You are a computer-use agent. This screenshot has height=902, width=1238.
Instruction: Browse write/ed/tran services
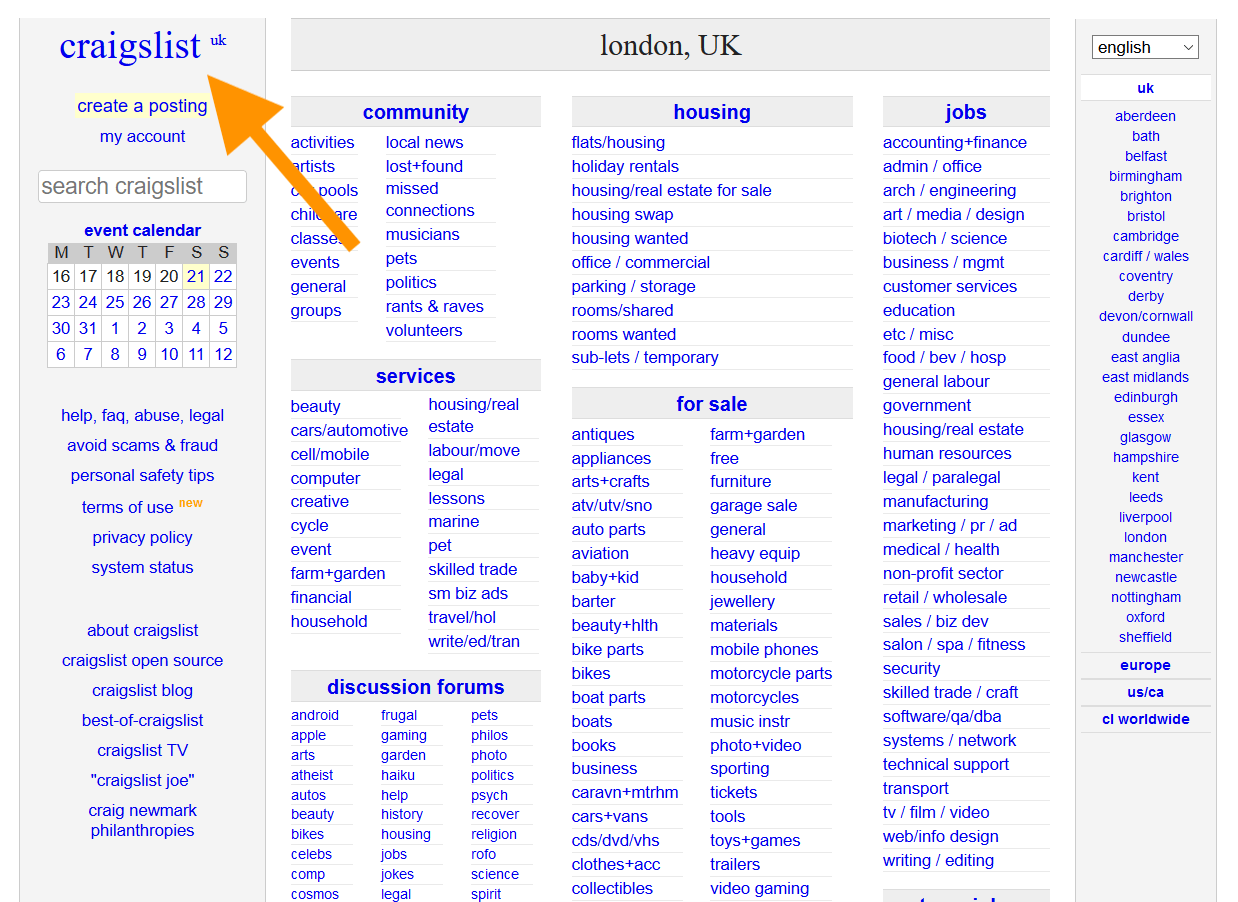pos(474,641)
